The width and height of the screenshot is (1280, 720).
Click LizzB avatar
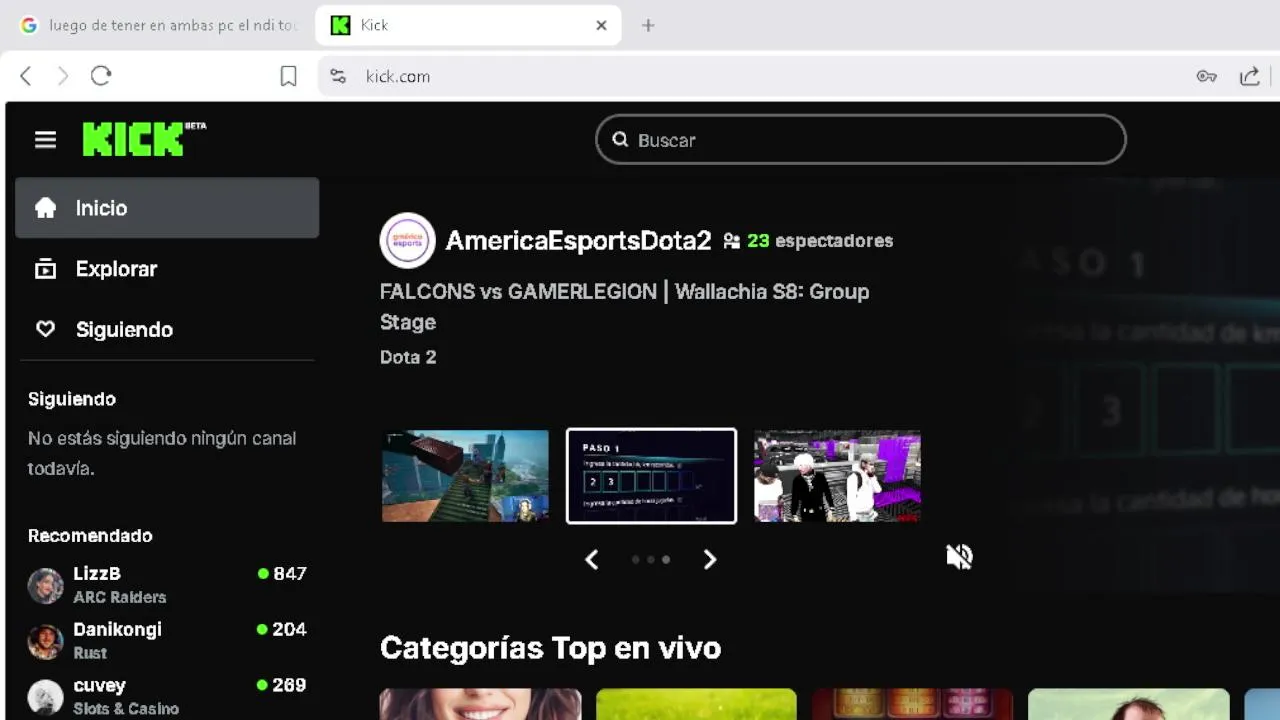[x=45, y=586]
